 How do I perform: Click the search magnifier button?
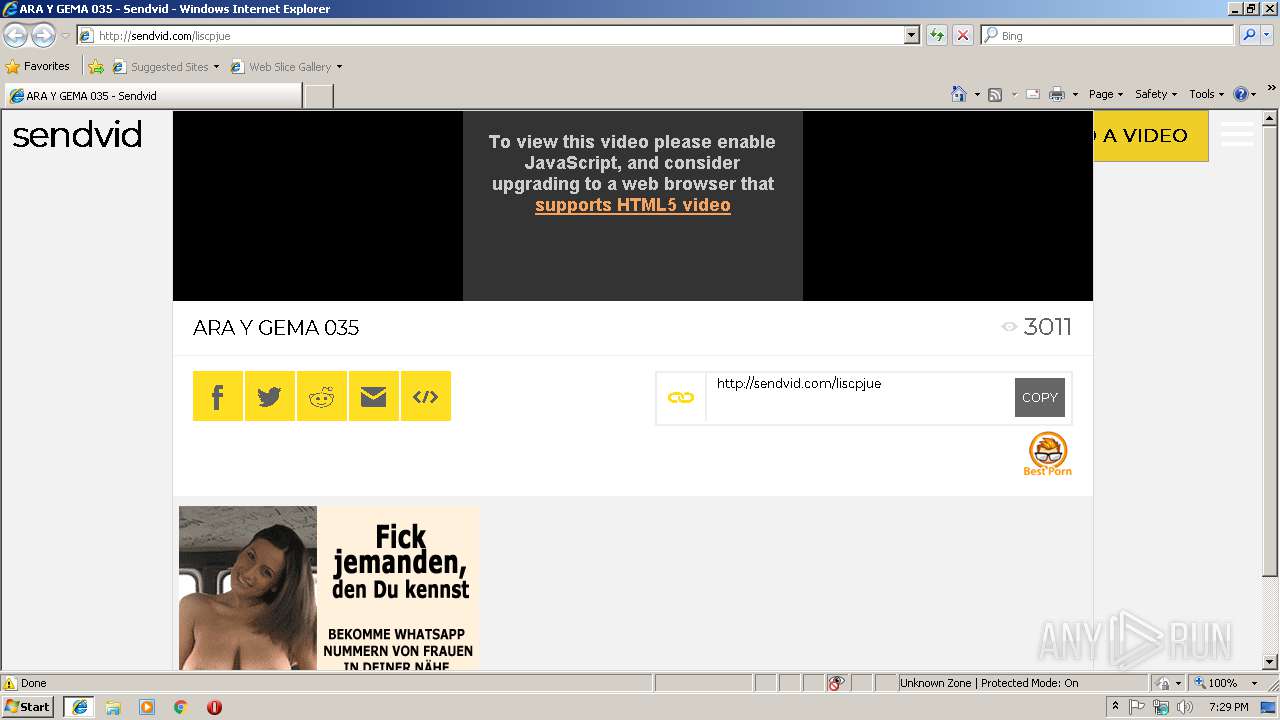point(1248,35)
